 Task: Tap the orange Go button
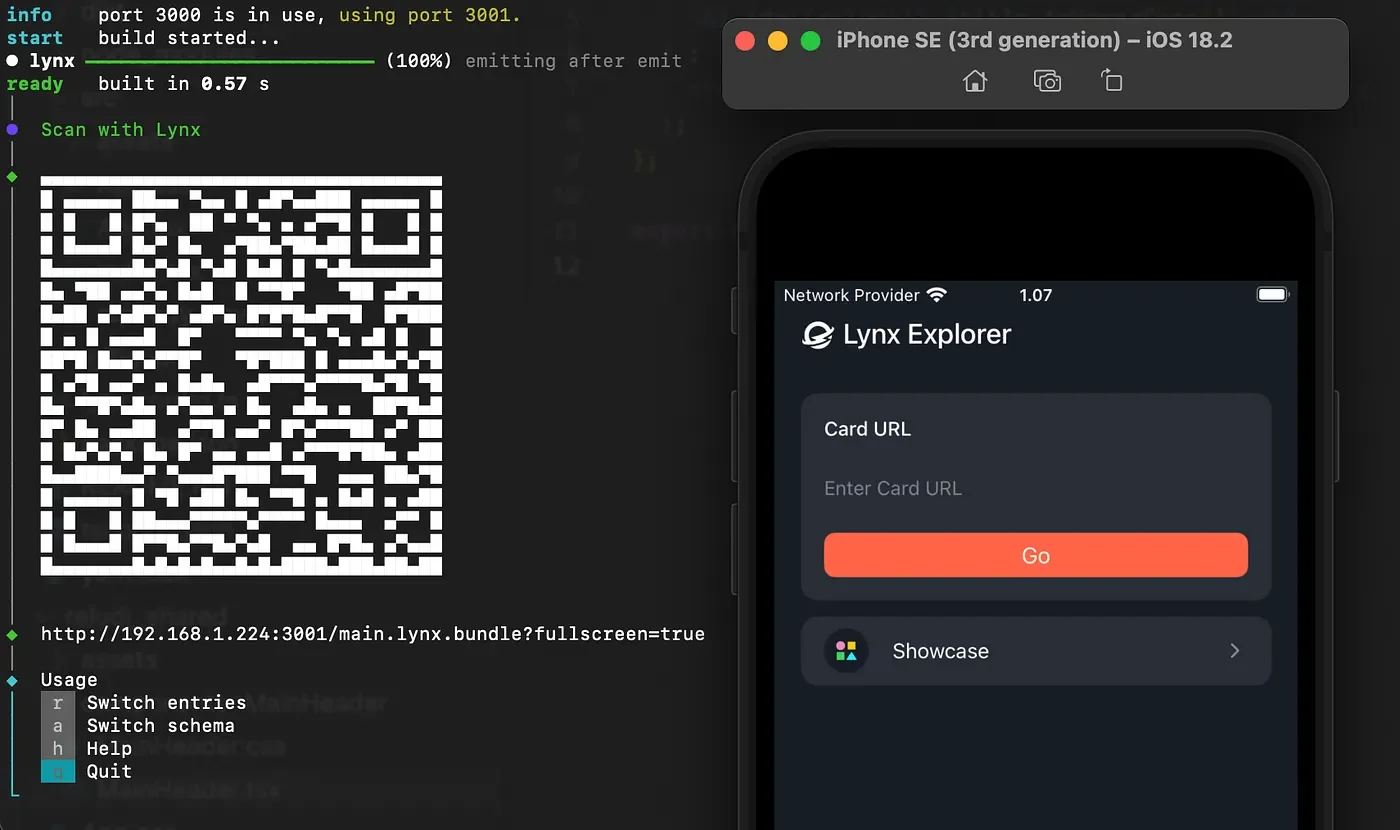(1035, 555)
